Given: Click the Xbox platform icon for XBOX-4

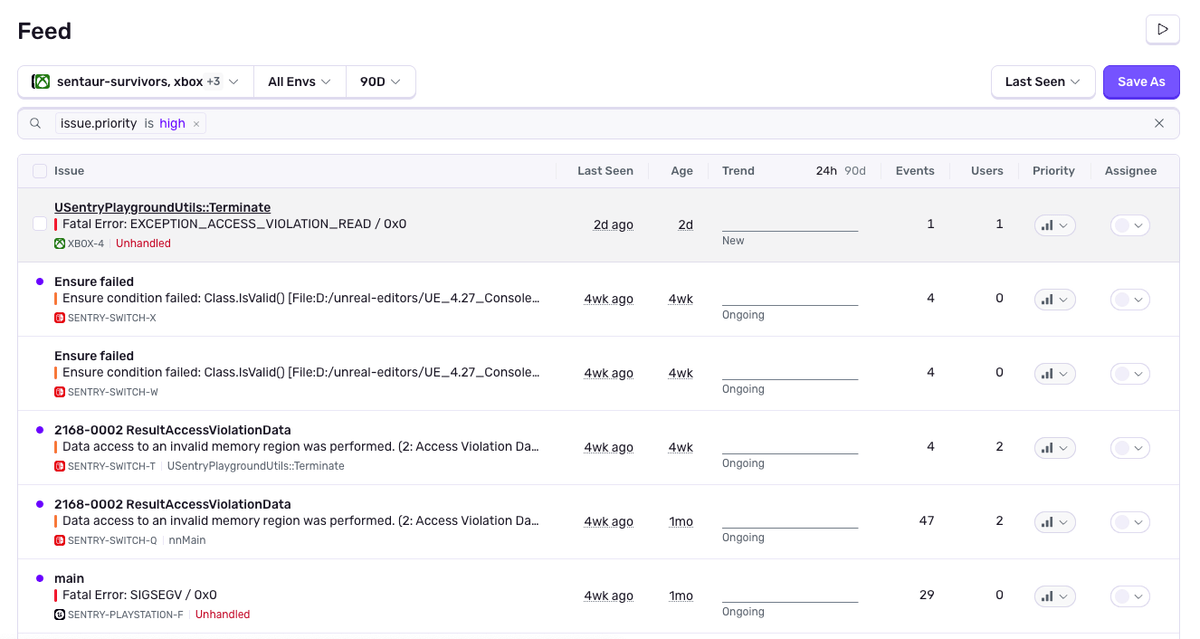Looking at the screenshot, I should click(x=60, y=244).
